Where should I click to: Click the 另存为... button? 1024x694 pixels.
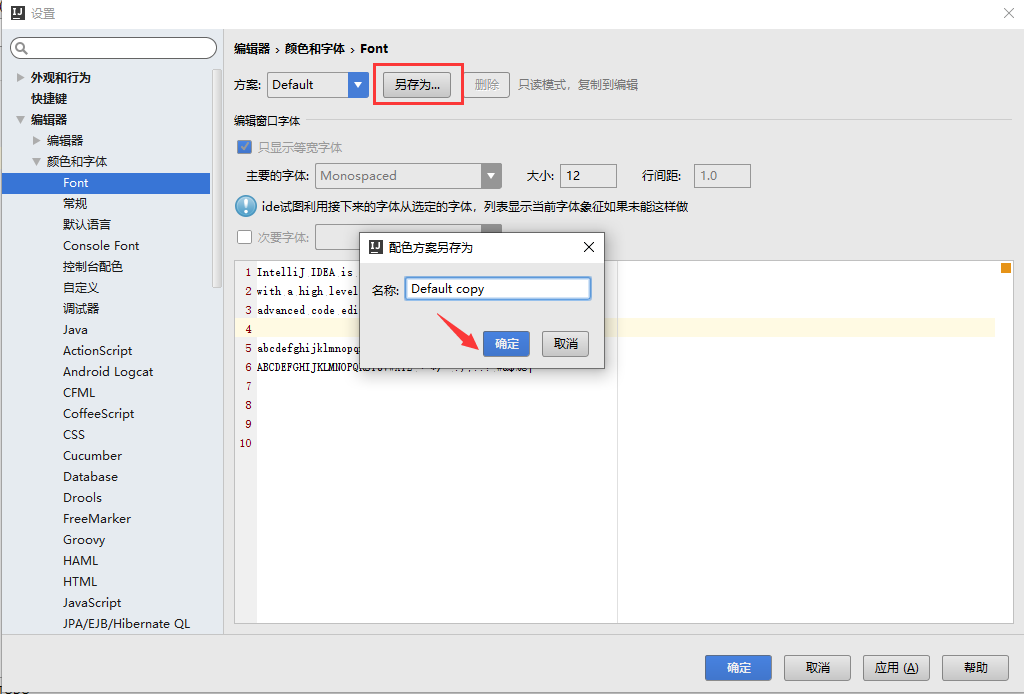tap(417, 85)
